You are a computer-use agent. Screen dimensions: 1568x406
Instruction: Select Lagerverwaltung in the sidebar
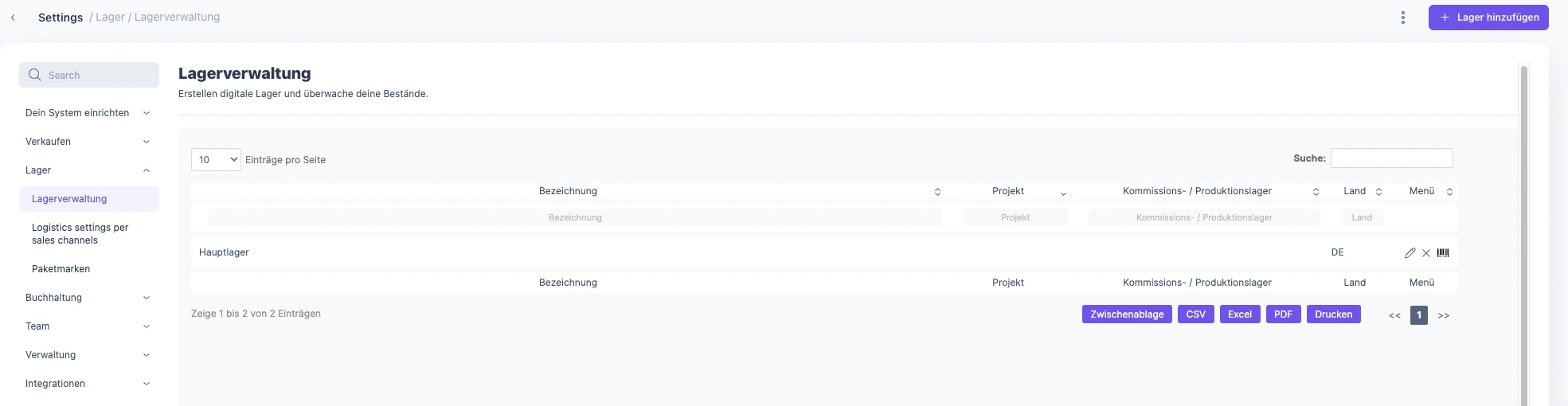[x=89, y=199]
